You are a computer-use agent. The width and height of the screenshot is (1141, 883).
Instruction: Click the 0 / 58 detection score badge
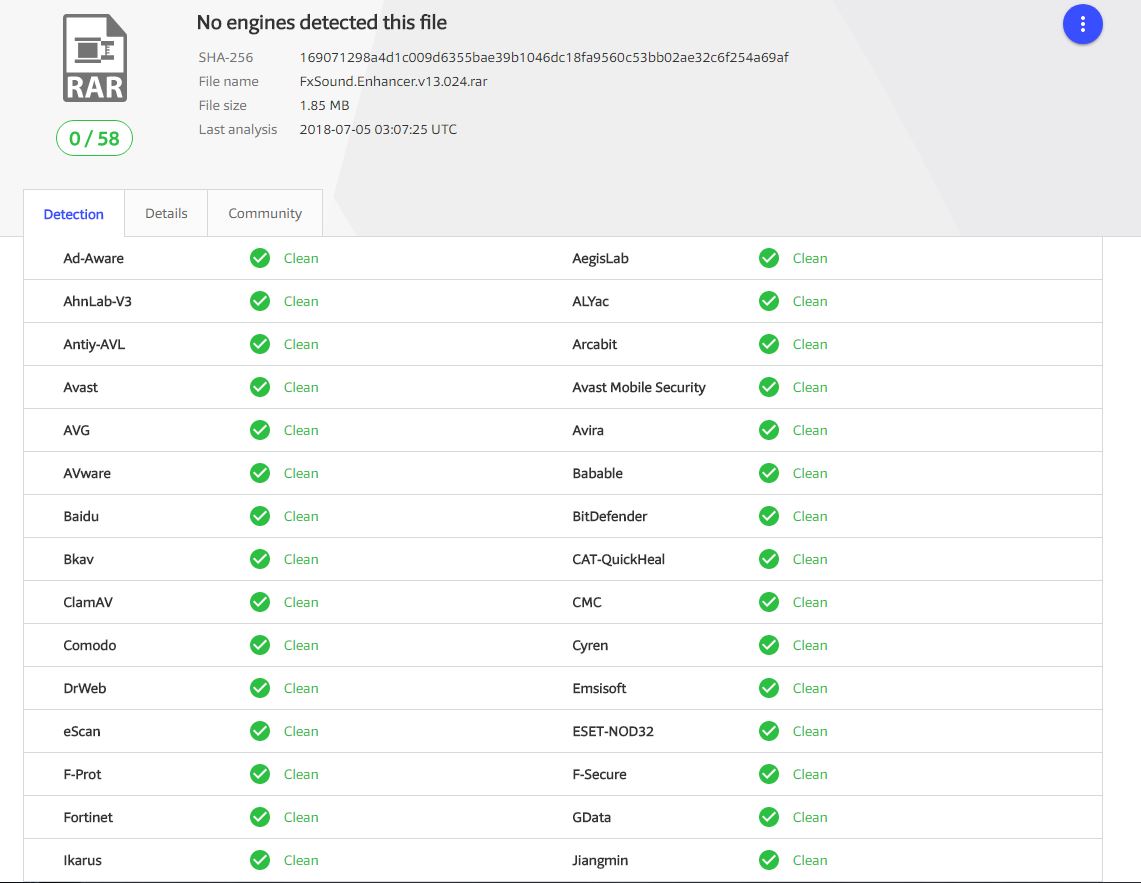pos(95,138)
